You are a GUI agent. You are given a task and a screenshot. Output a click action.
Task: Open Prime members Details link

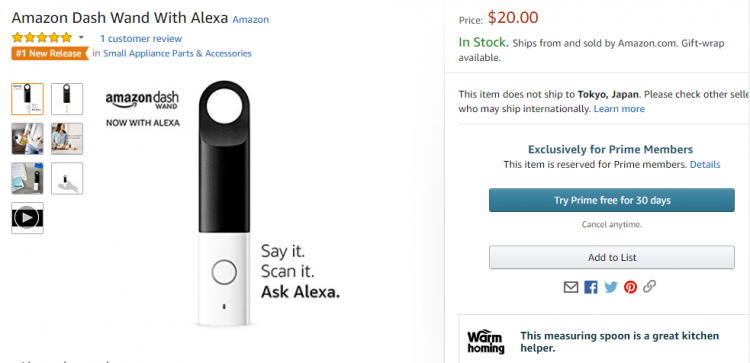click(705, 165)
